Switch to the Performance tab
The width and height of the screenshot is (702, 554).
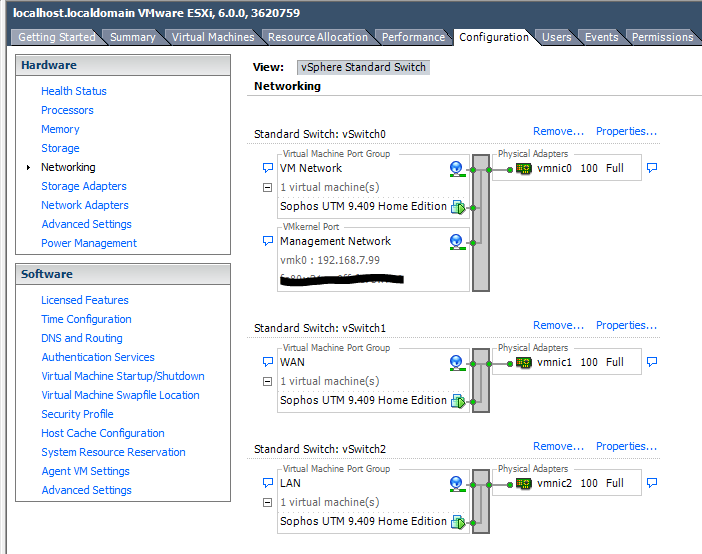(413, 37)
